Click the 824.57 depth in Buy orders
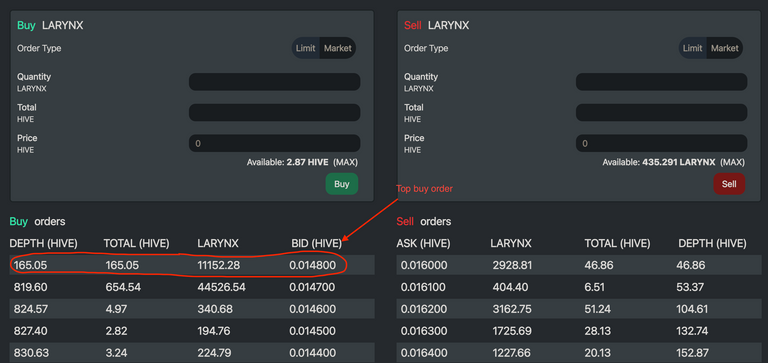 (x=30, y=309)
